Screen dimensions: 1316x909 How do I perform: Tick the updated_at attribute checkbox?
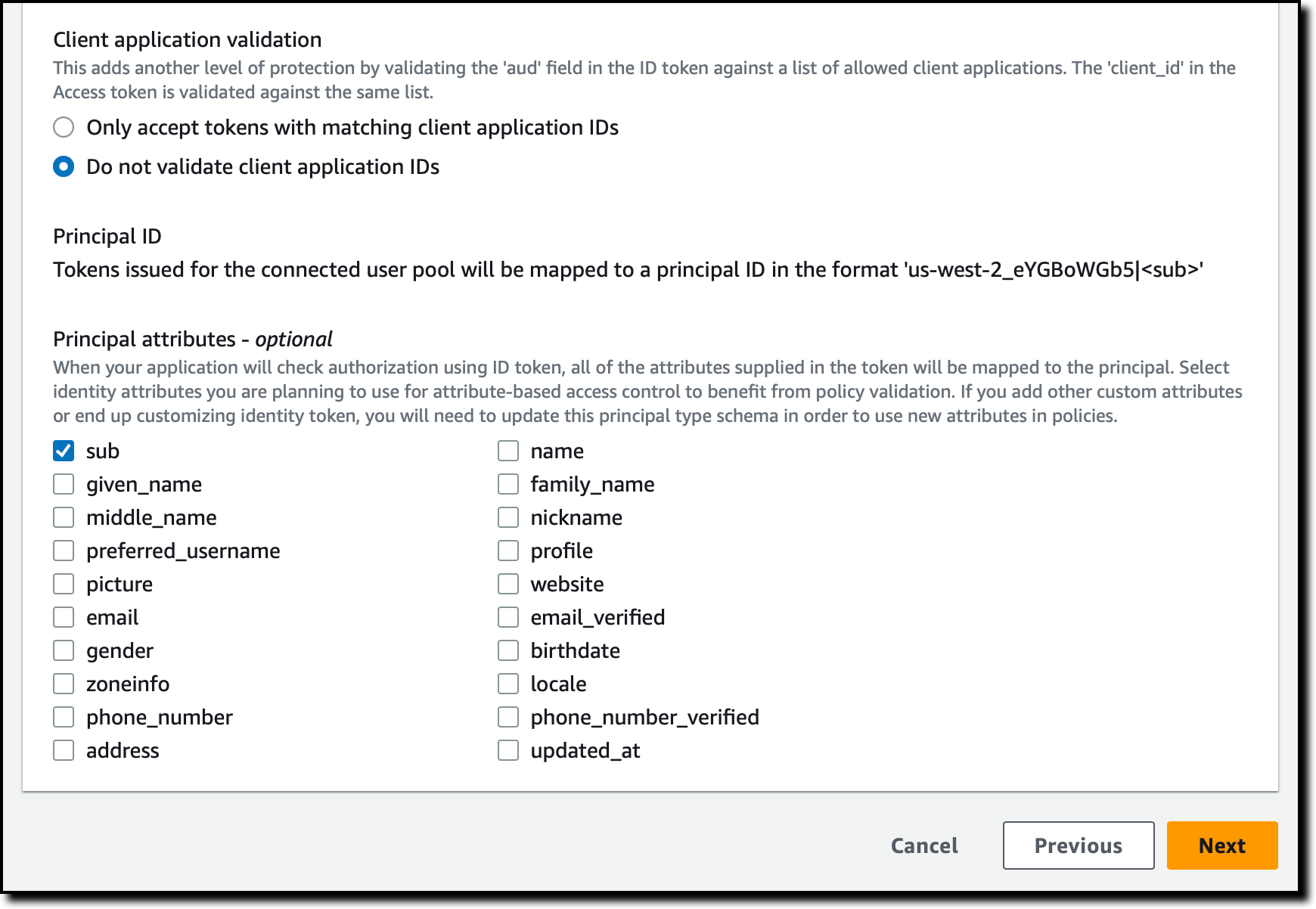(508, 750)
